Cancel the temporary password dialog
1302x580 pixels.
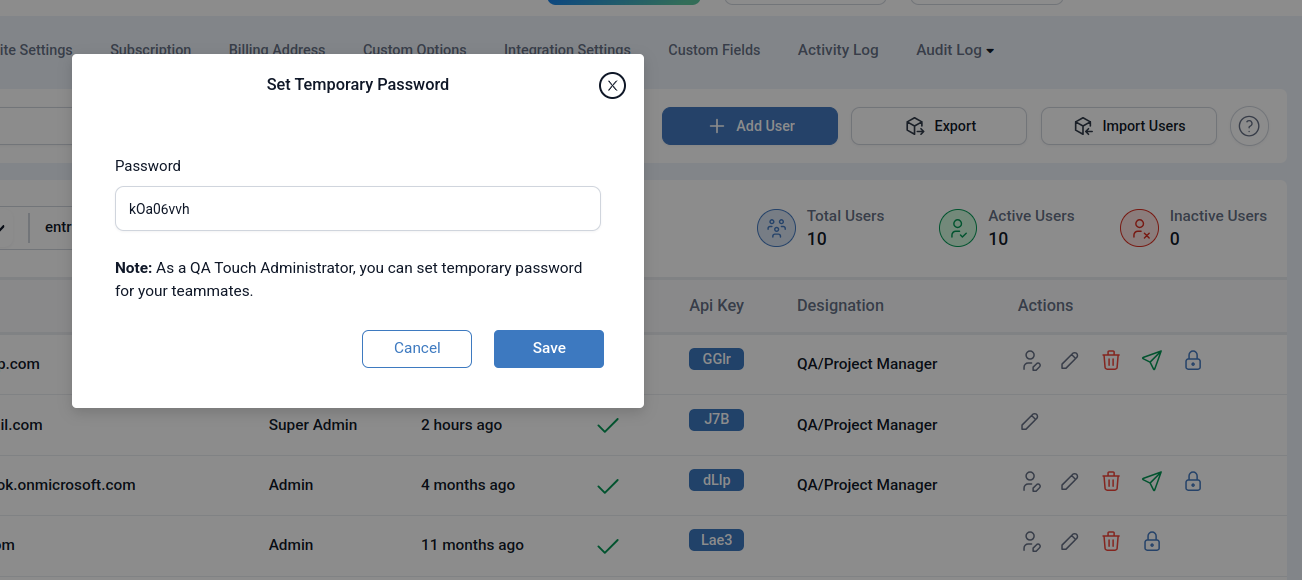(416, 349)
